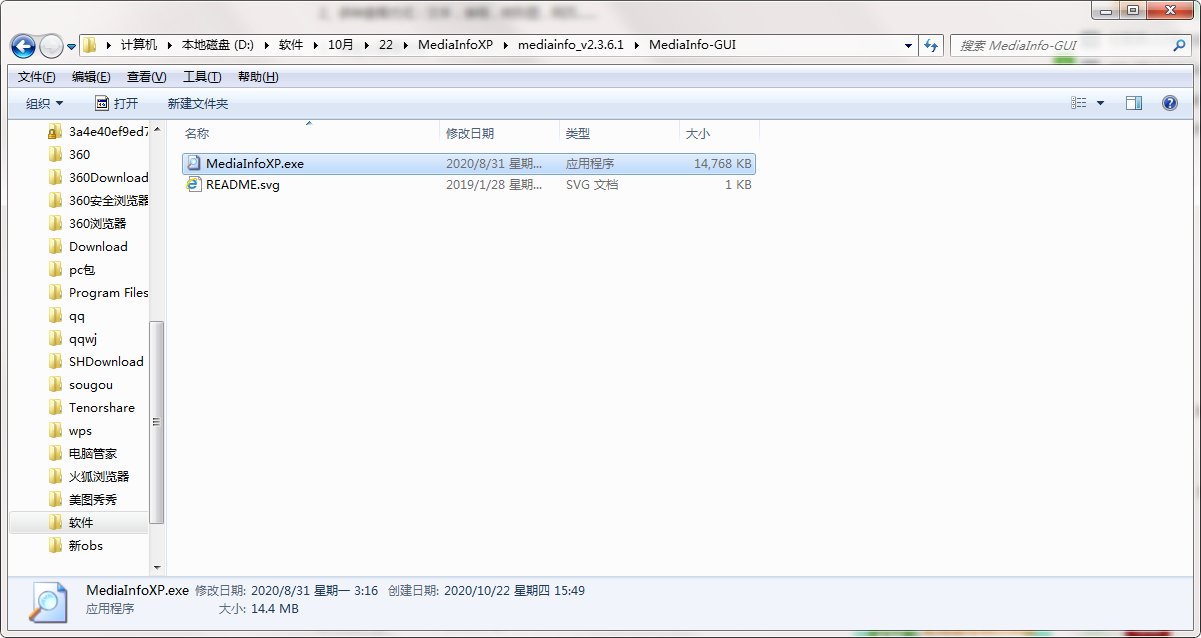The height and width of the screenshot is (638, 1201).
Task: Click the 新建文件夹 button
Action: 198,103
